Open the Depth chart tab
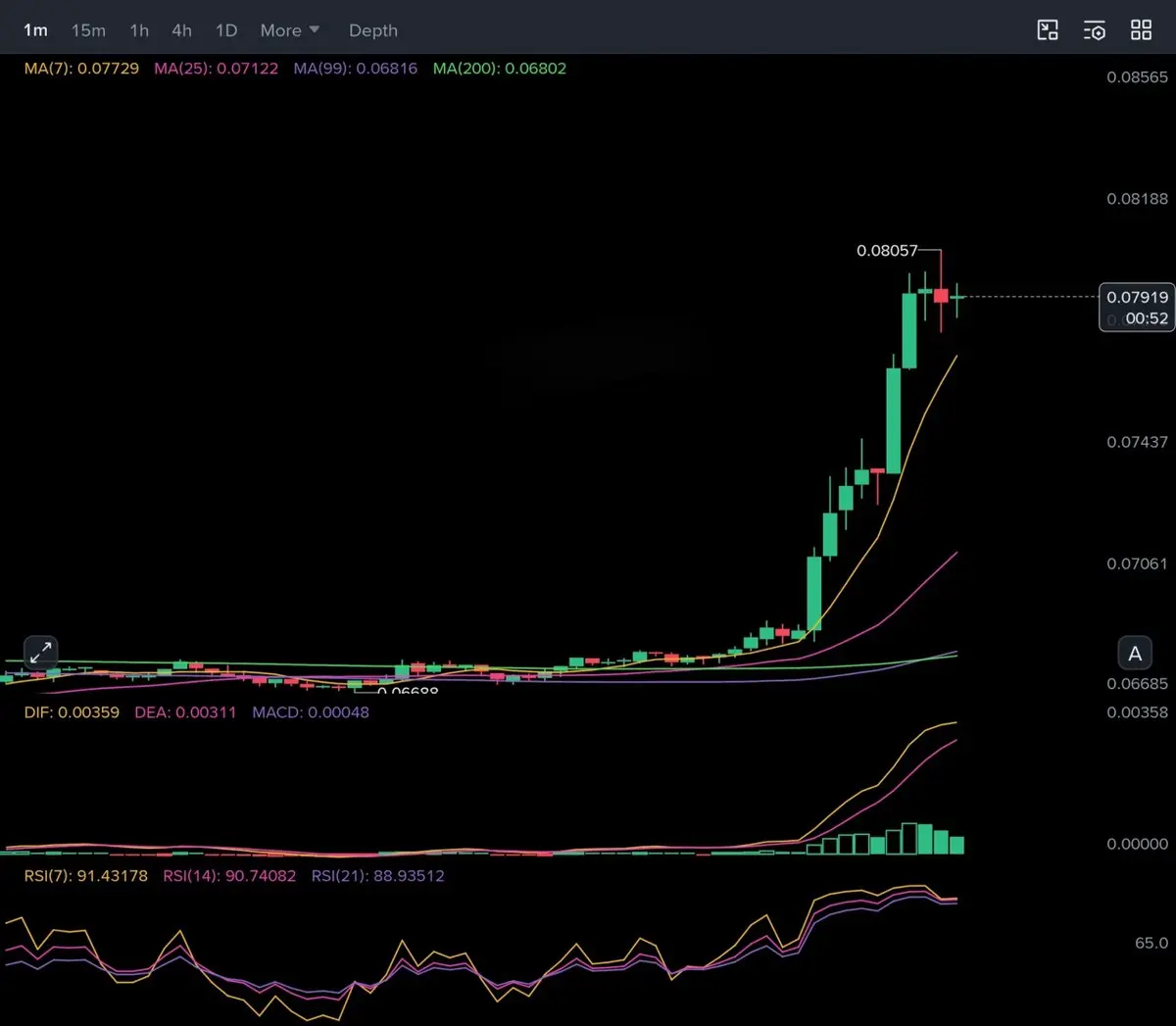 [x=373, y=30]
